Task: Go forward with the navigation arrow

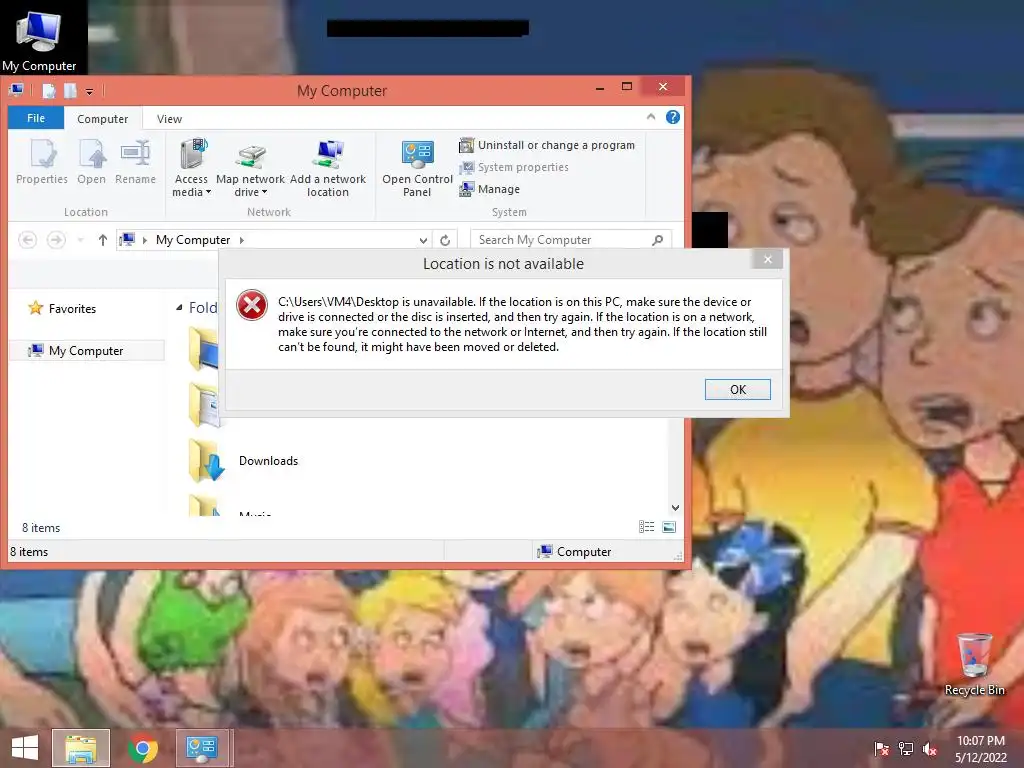Action: 56,240
